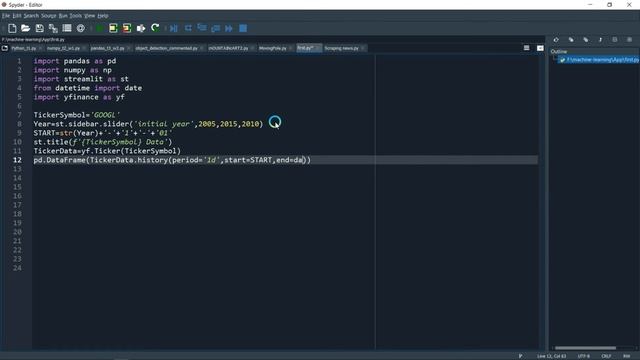The width and height of the screenshot is (640, 360).
Task: Open the tab browser at left of tabs
Action: tap(4, 48)
